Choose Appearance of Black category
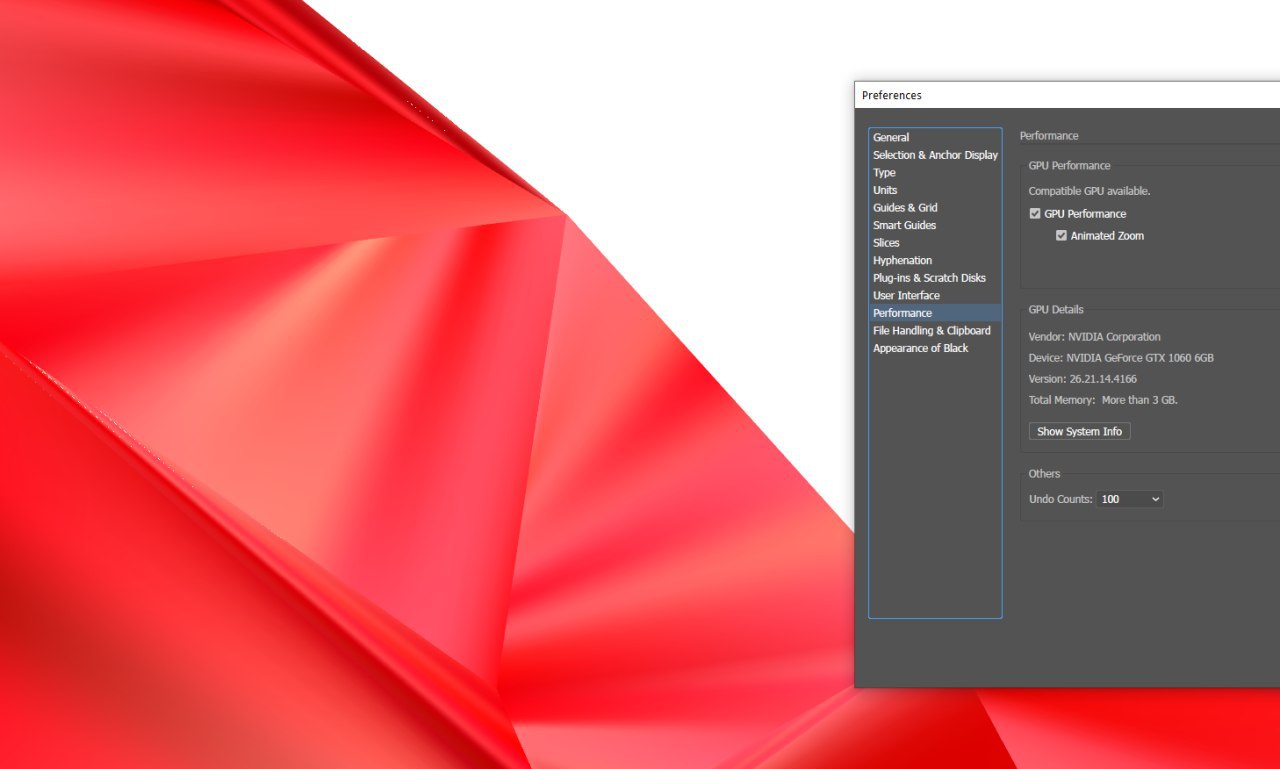1280x769 pixels. point(935,348)
